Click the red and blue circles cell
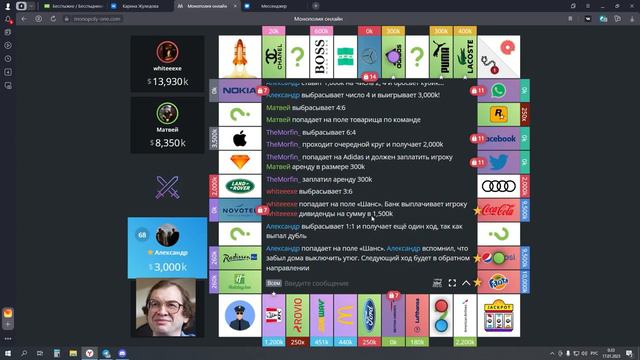 tap(441, 316)
